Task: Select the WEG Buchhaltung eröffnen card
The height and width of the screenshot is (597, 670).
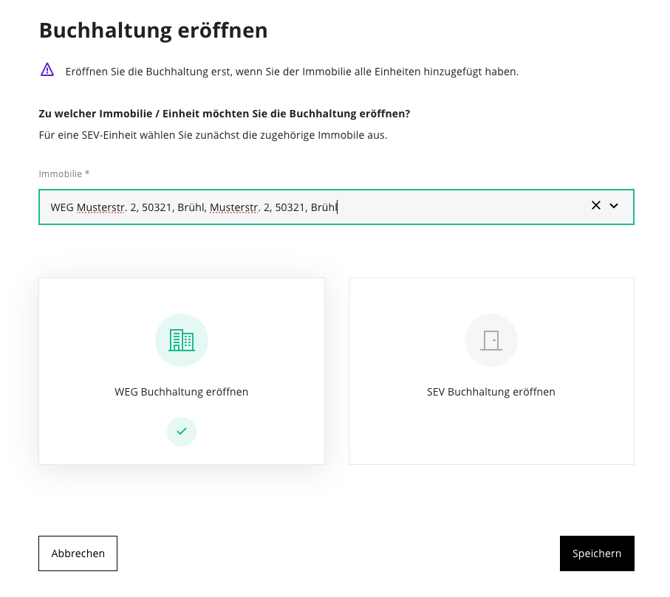Action: [181, 371]
